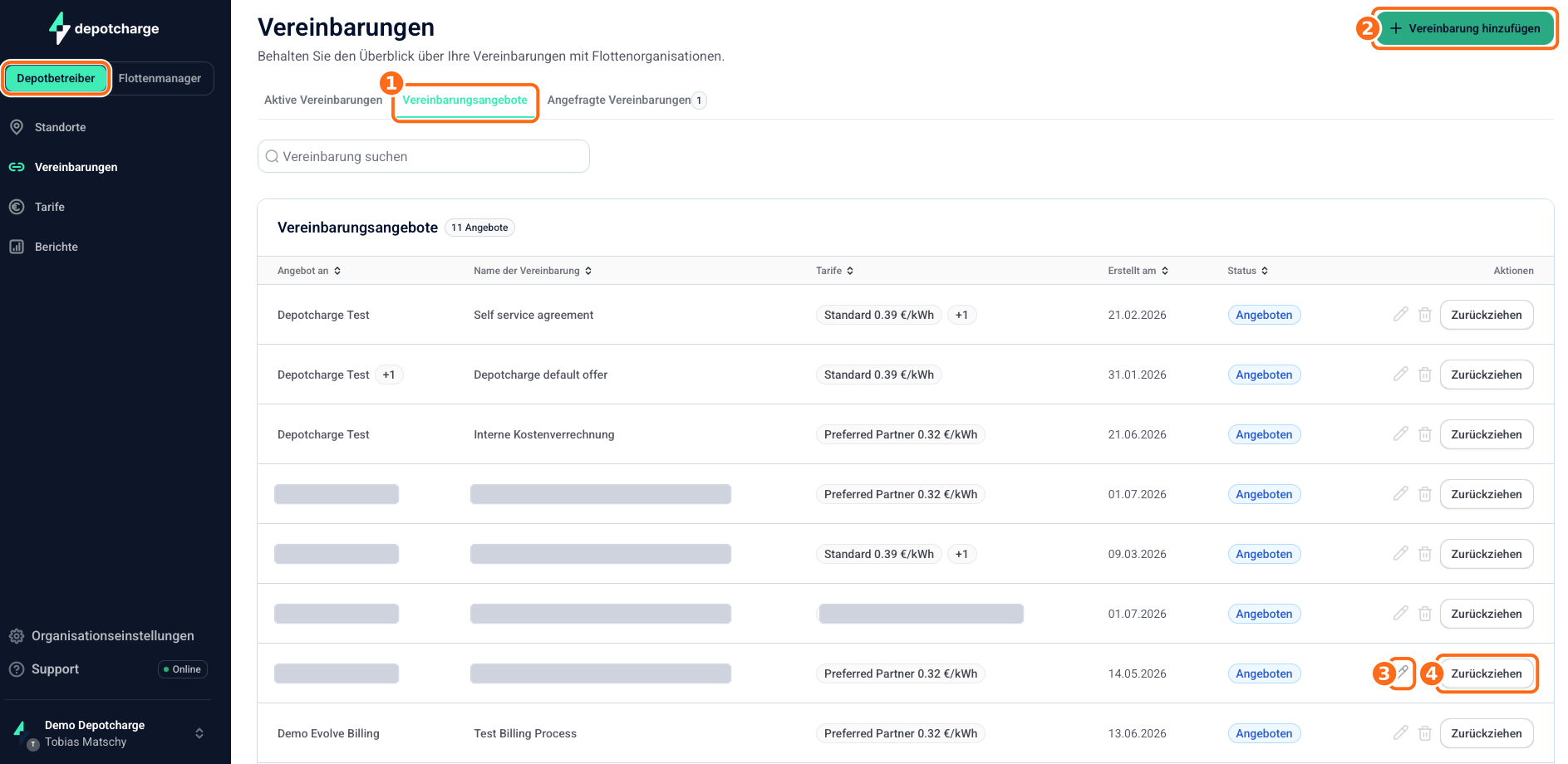Image resolution: width=1568 pixels, height=764 pixels.
Task: Click the Online support status badge
Action: 183,669
